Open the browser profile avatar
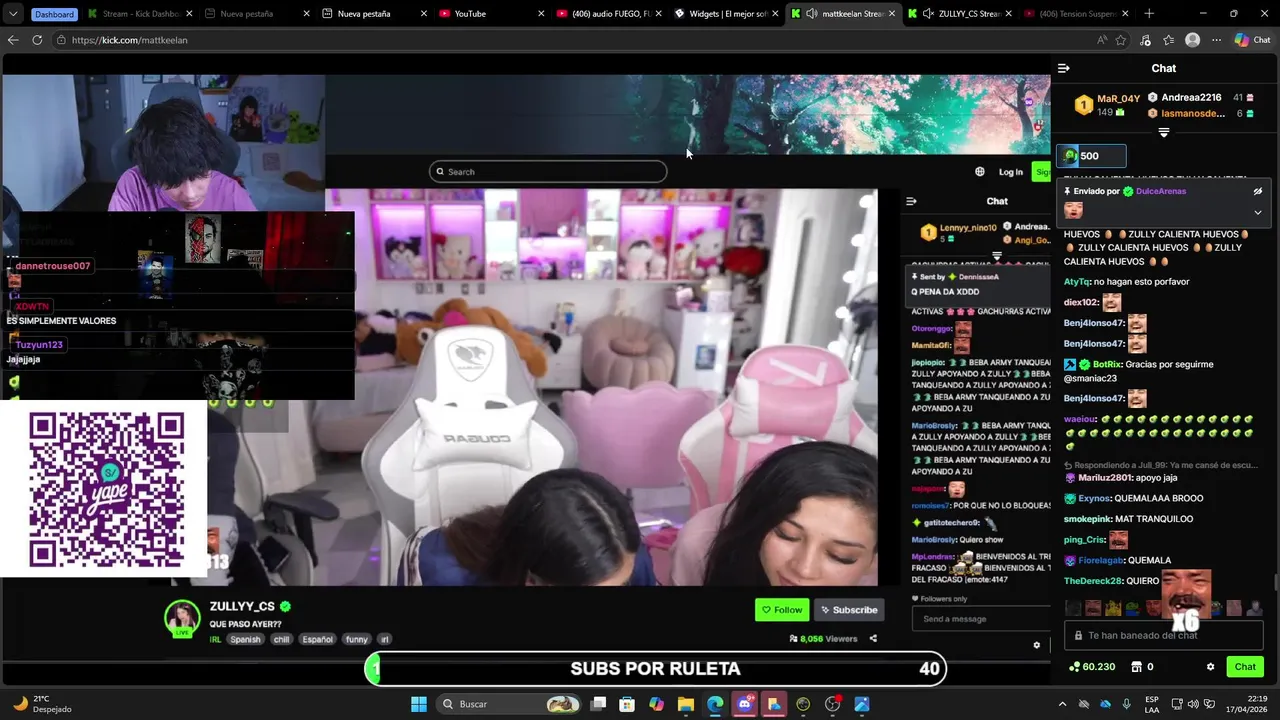Image resolution: width=1280 pixels, height=720 pixels. (x=1192, y=40)
